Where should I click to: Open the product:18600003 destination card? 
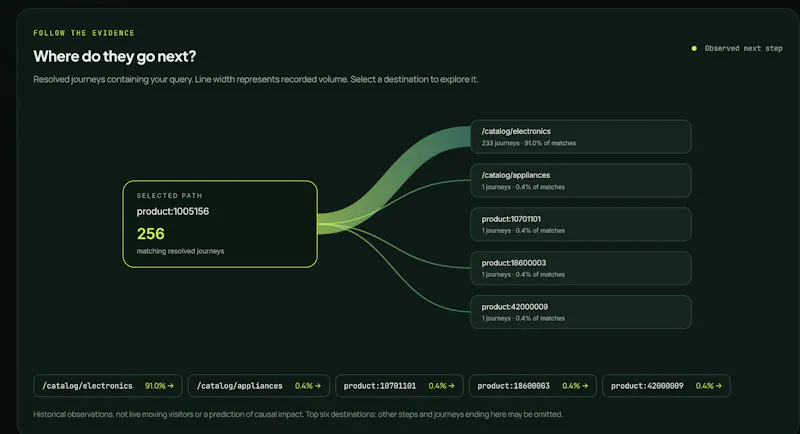pos(581,268)
